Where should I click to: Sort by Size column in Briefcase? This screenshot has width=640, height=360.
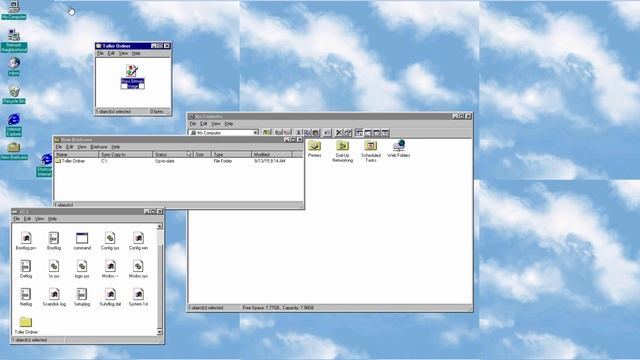click(202, 154)
